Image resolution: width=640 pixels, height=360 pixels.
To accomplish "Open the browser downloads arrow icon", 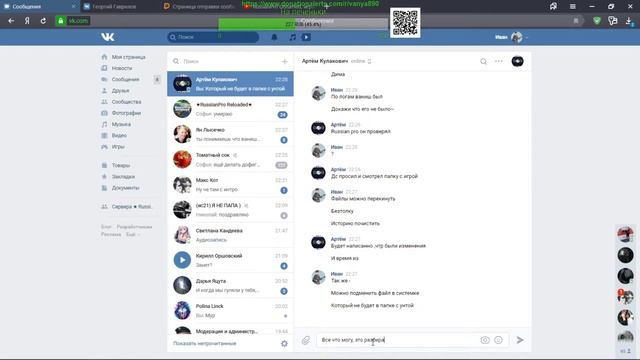I will 629,21.
